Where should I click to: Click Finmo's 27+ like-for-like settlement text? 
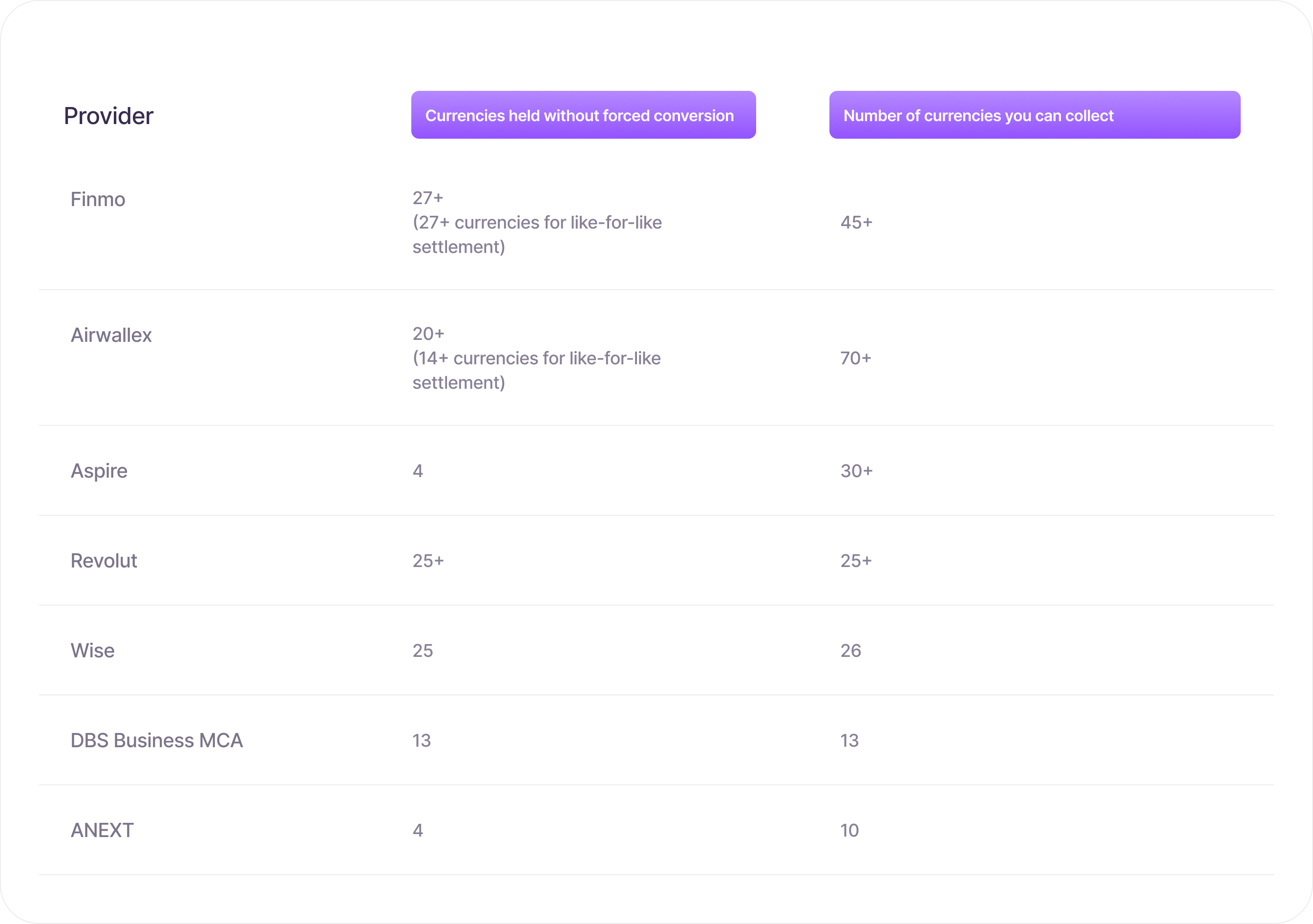(x=537, y=234)
